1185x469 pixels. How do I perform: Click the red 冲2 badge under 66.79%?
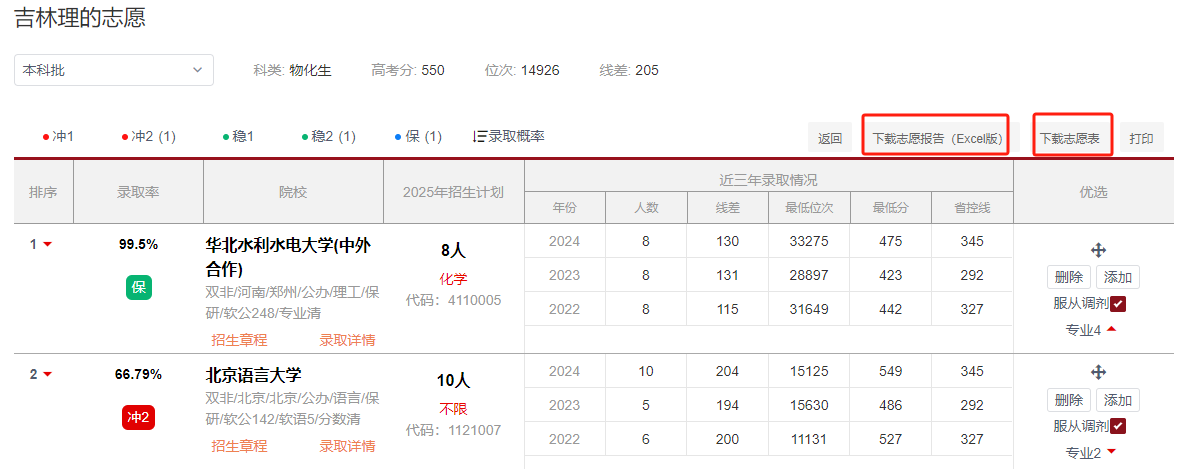[138, 417]
